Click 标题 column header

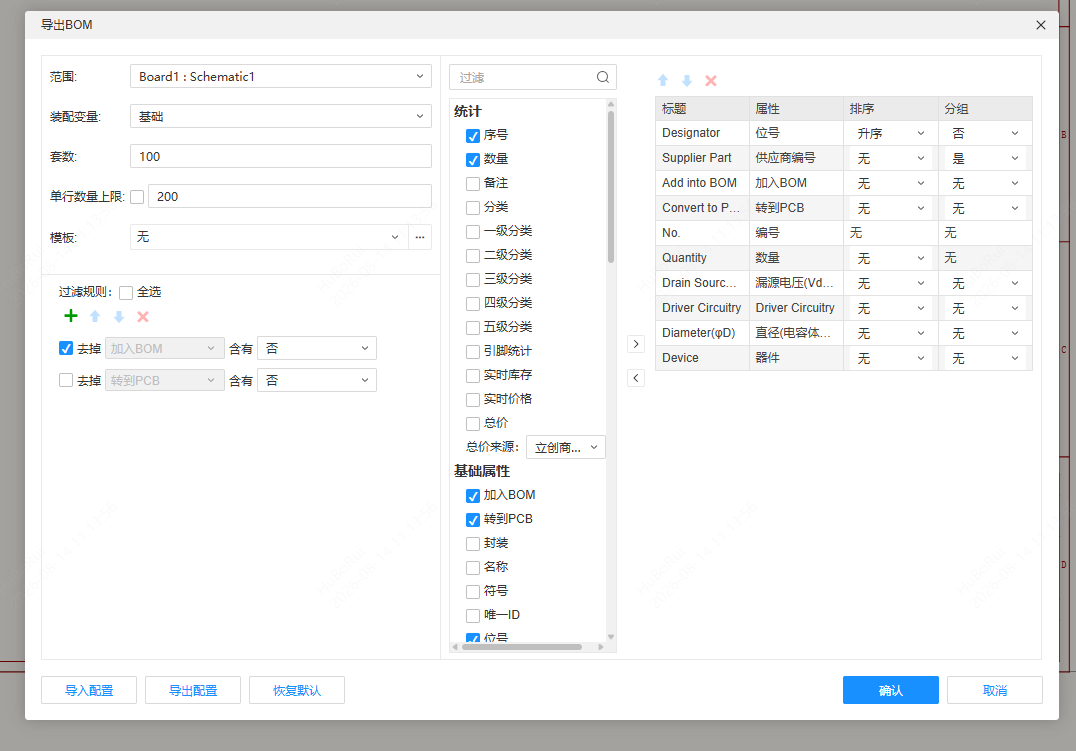tap(702, 108)
